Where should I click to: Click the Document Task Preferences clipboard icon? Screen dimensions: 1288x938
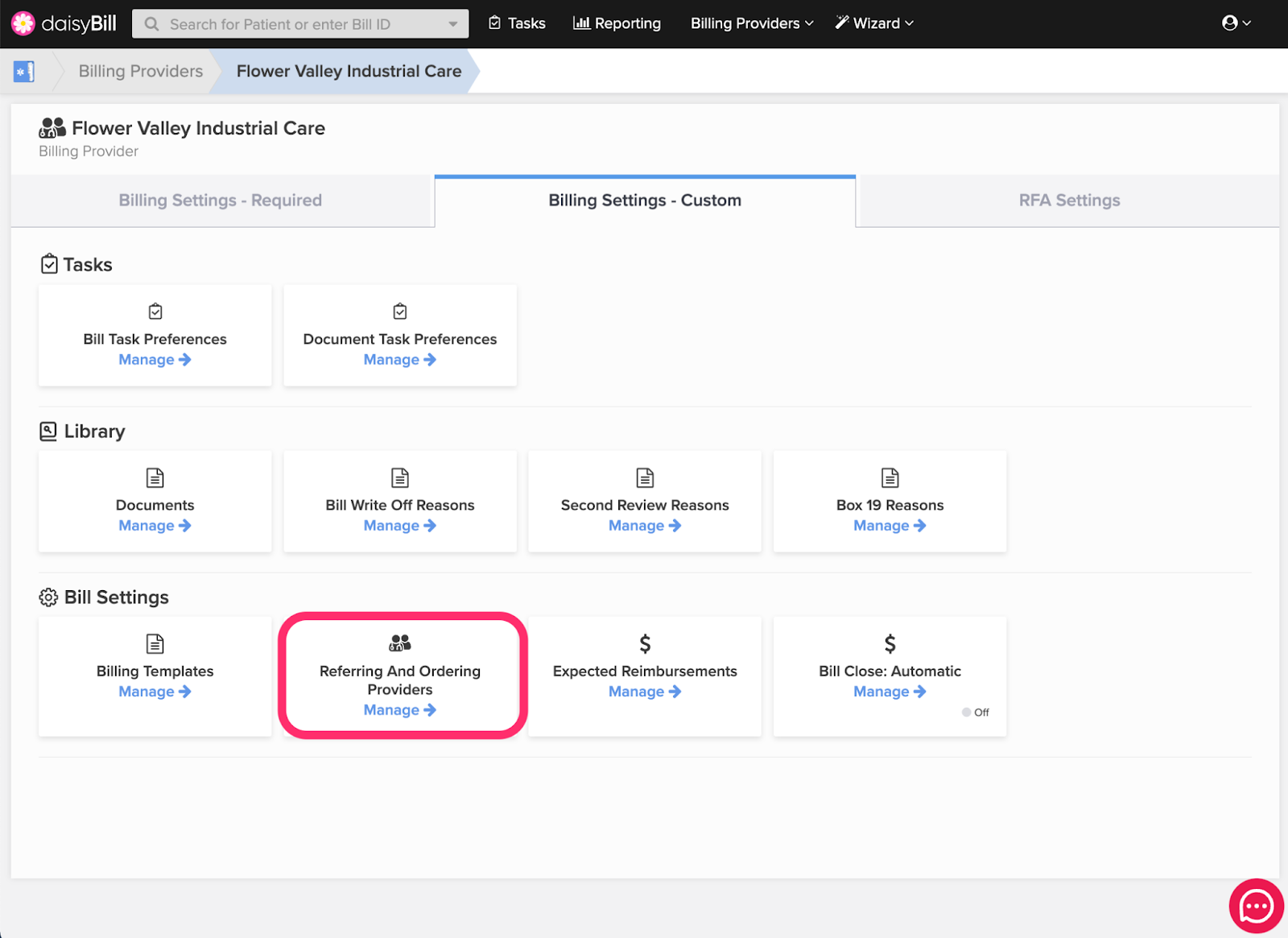[x=400, y=312]
